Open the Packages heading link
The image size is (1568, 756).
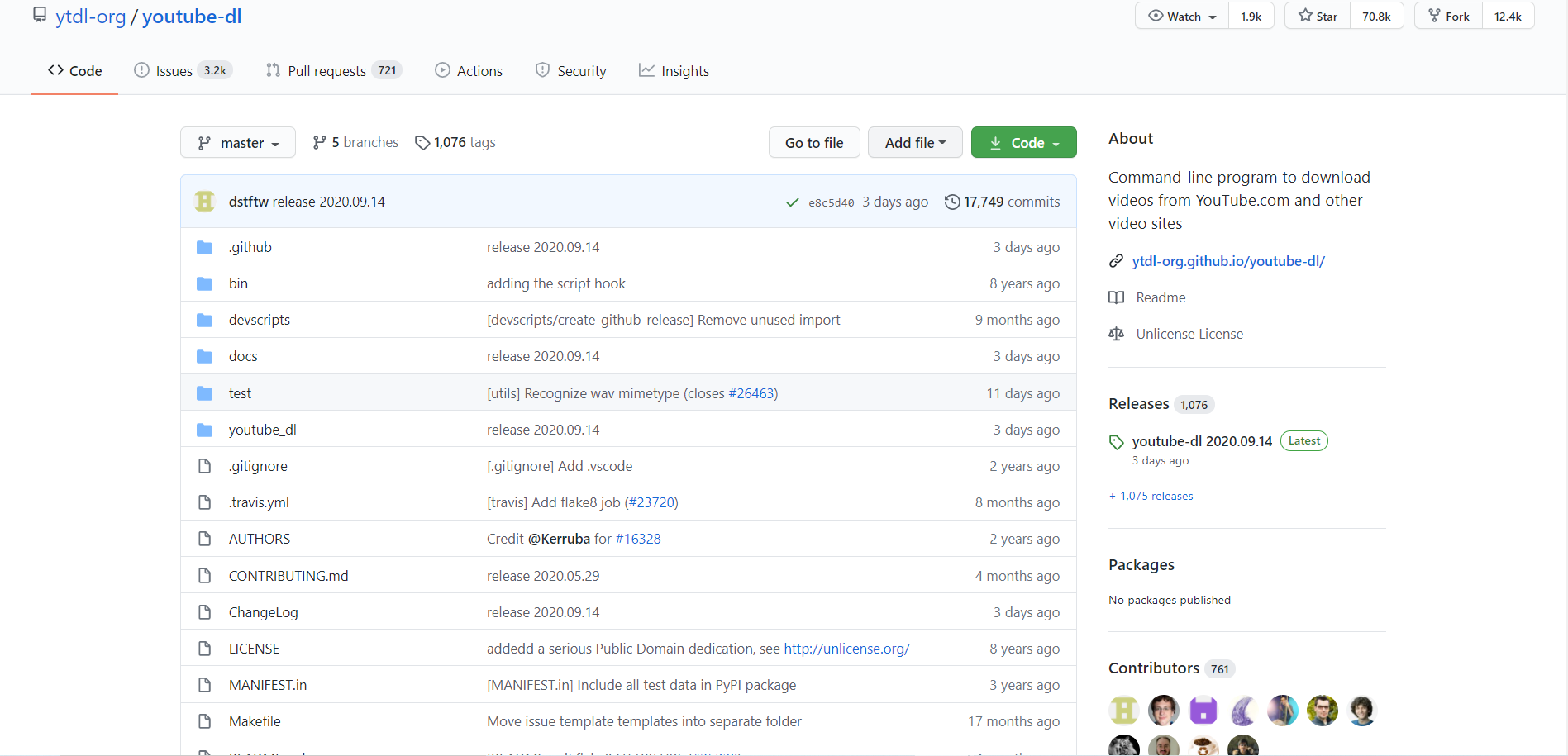(x=1141, y=564)
